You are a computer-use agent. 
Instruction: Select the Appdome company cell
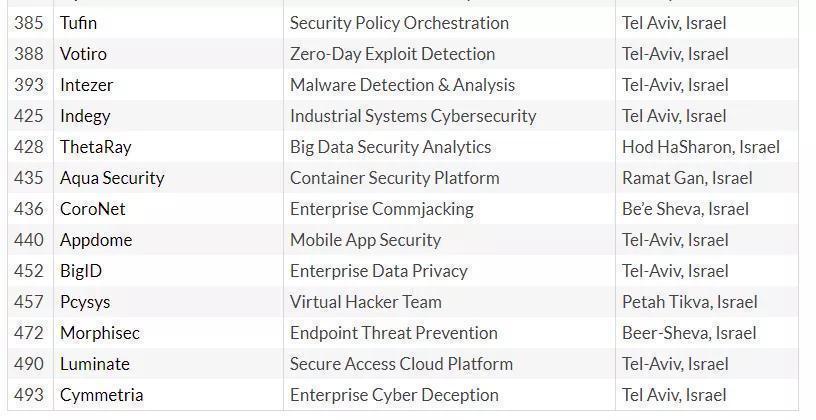click(96, 240)
